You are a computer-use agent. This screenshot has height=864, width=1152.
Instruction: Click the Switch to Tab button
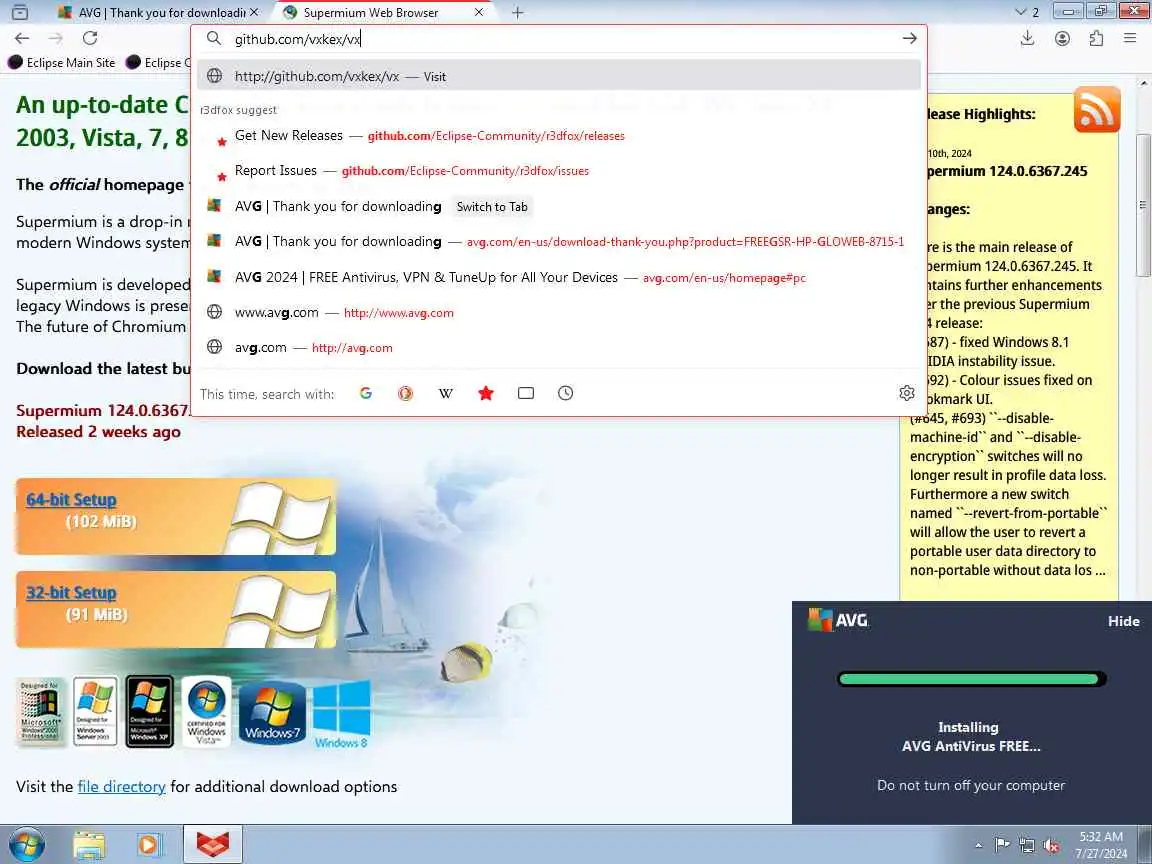point(492,206)
